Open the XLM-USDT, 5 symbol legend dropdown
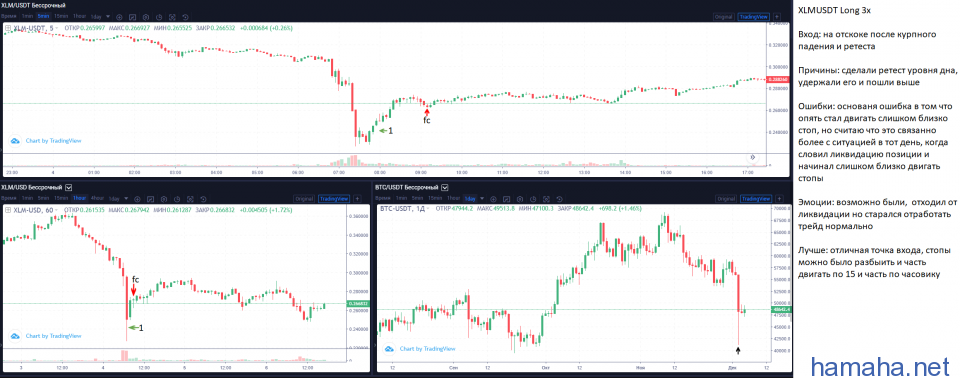The height and width of the screenshot is (378, 960). [x=56, y=28]
